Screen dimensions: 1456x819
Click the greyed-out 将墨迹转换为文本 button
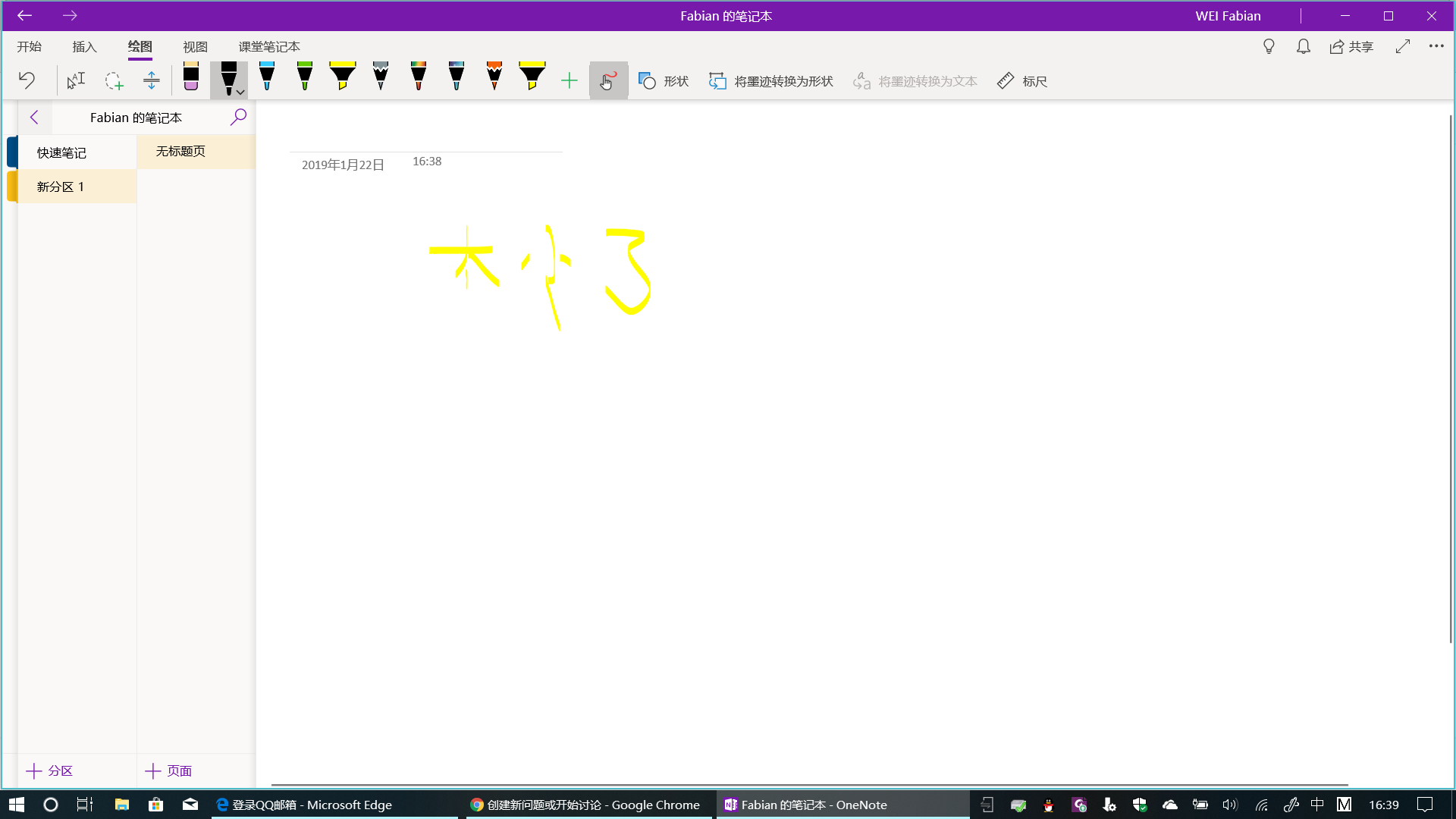(x=915, y=80)
